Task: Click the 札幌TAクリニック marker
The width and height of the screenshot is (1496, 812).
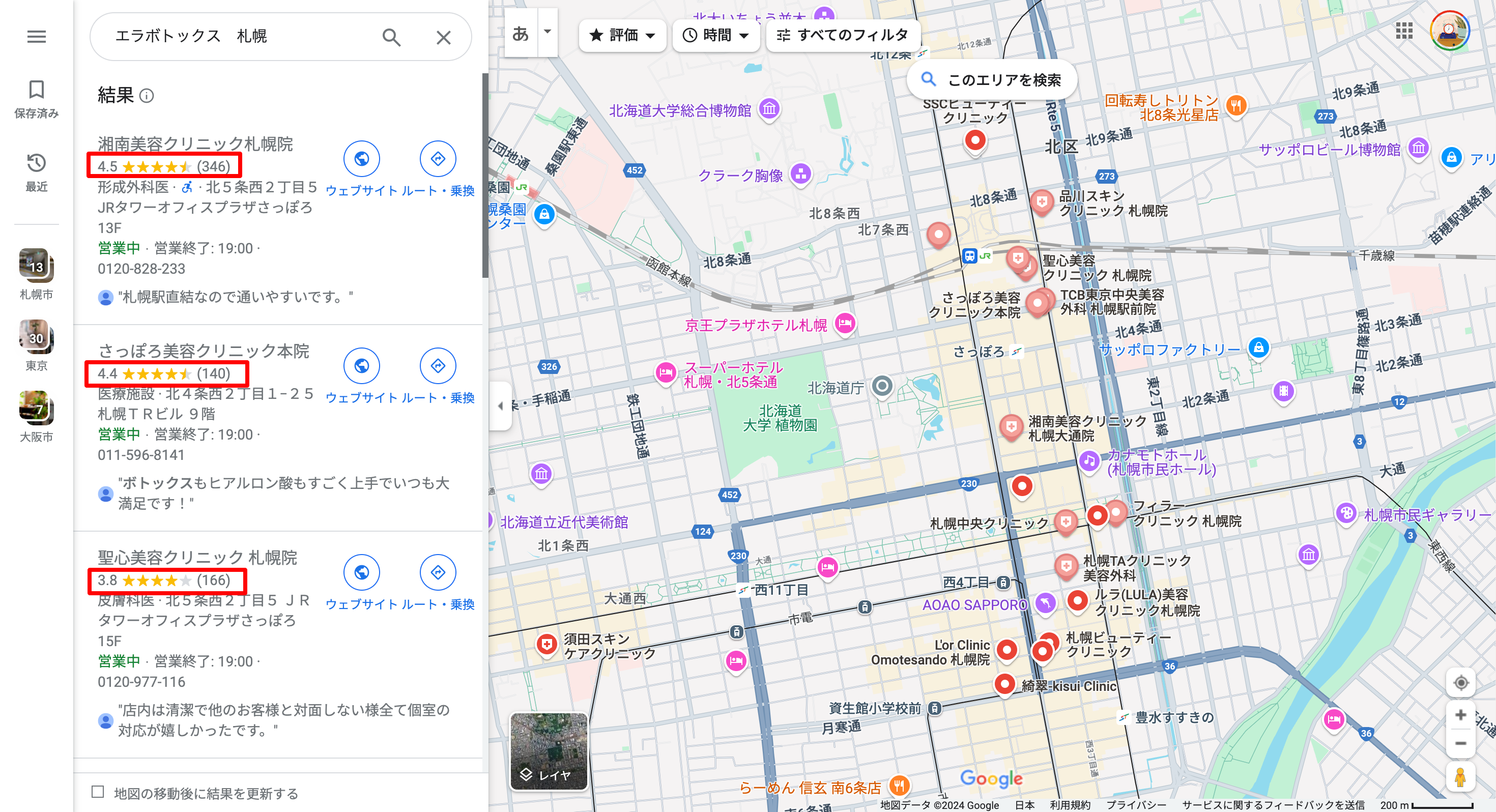Action: (1066, 566)
